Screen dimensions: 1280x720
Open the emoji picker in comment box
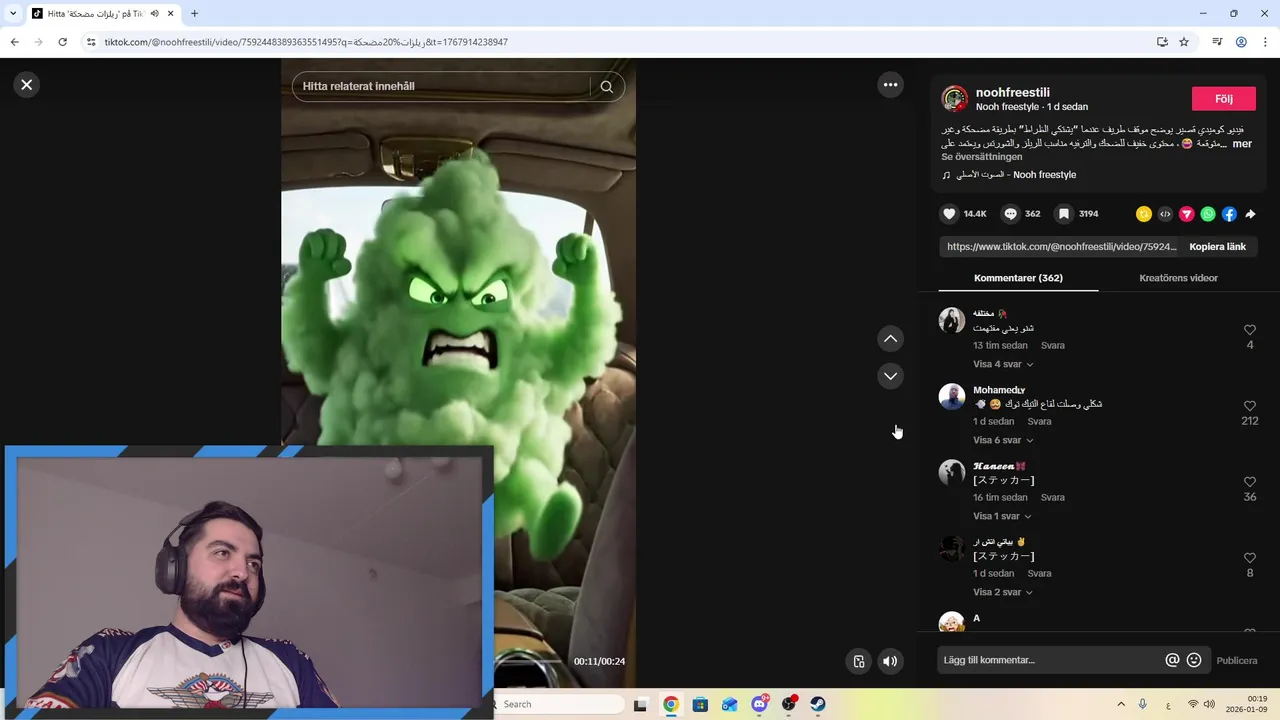pos(1194,660)
